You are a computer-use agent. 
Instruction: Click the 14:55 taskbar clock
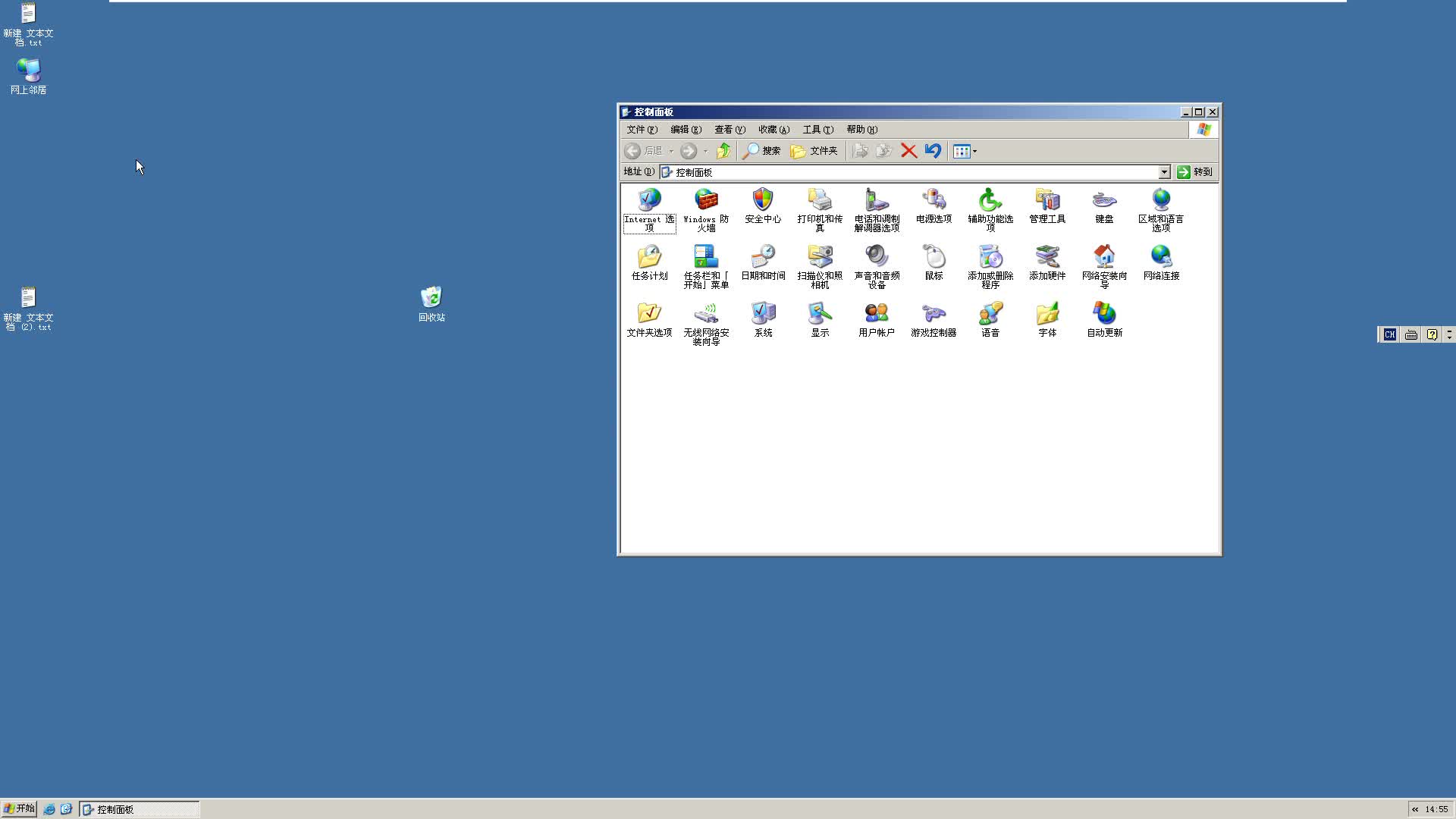tap(1436, 809)
